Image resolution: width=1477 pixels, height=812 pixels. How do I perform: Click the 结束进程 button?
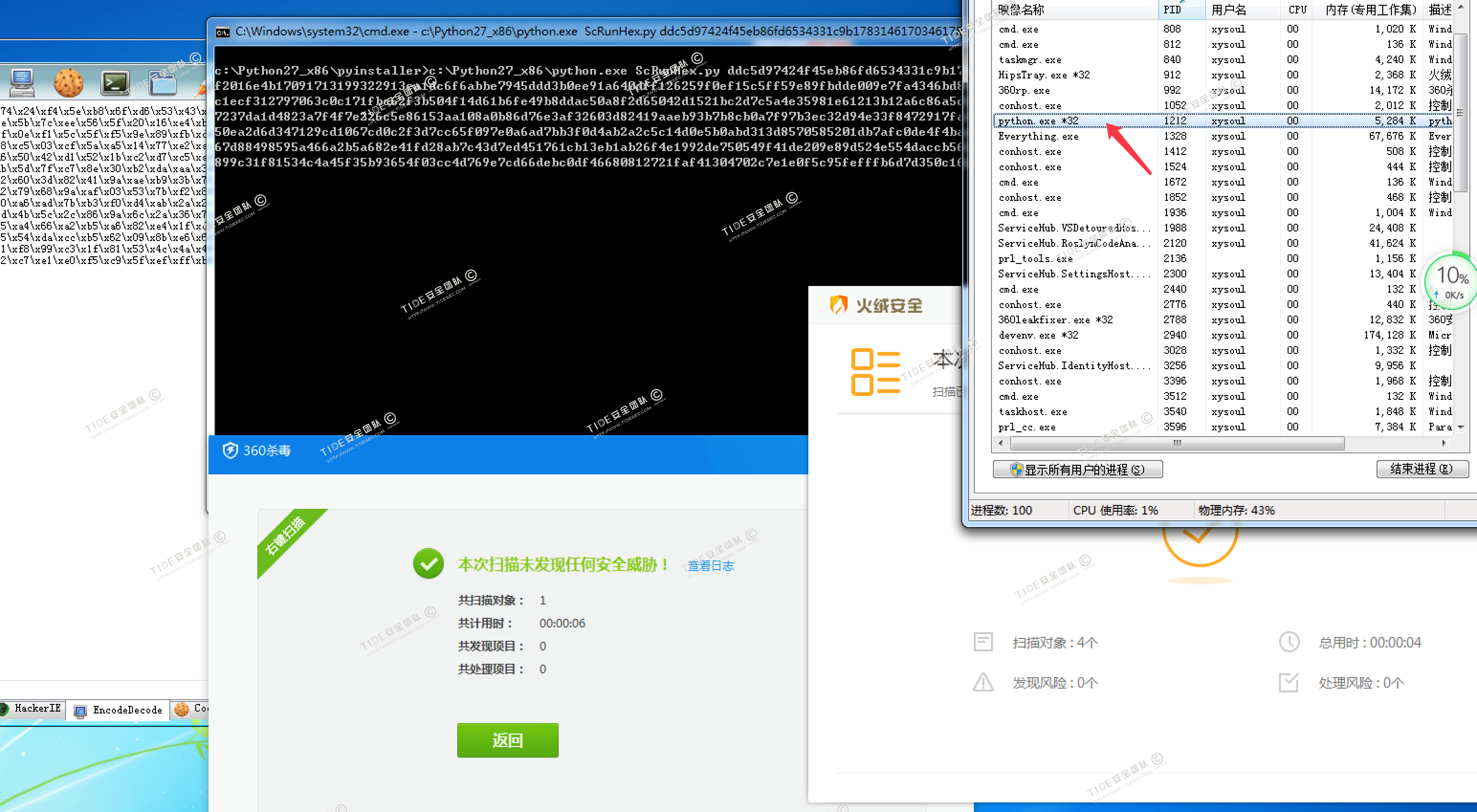tap(1422, 469)
